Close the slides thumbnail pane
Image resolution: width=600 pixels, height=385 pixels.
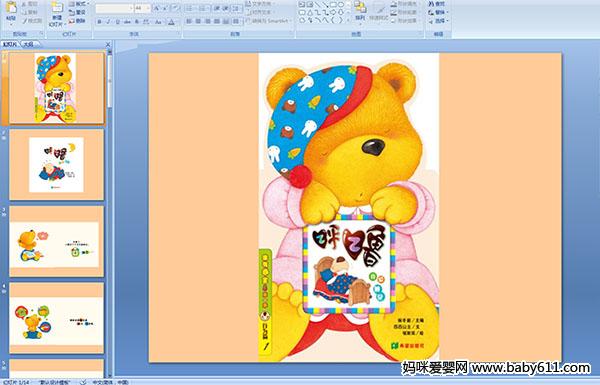coord(108,44)
